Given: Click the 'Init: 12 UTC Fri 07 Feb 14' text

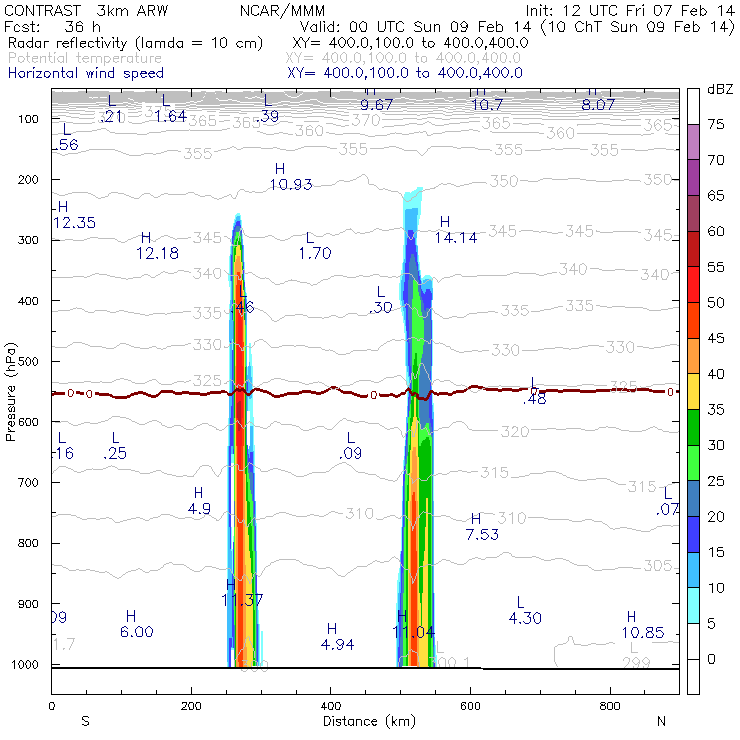Looking at the screenshot, I should point(630,10).
